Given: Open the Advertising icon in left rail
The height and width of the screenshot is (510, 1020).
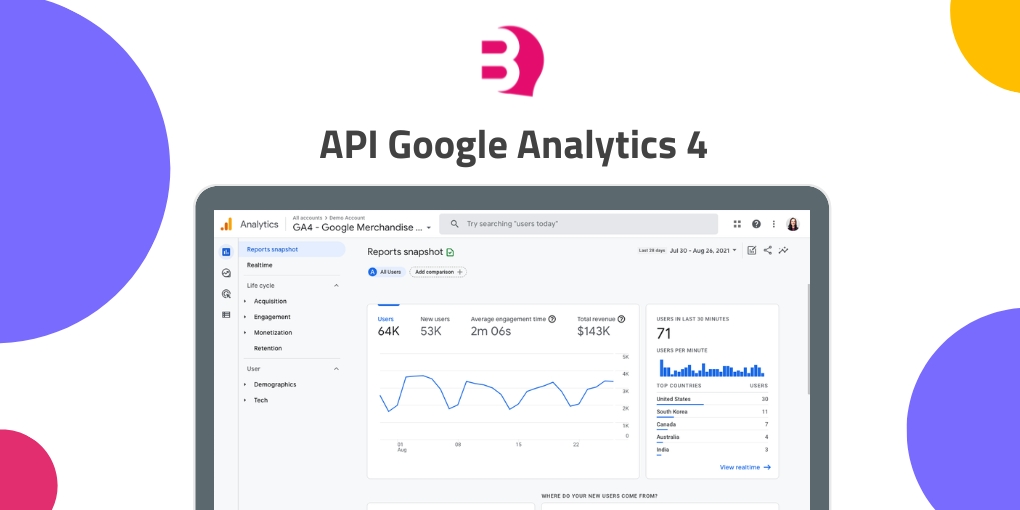Looking at the screenshot, I should (226, 293).
